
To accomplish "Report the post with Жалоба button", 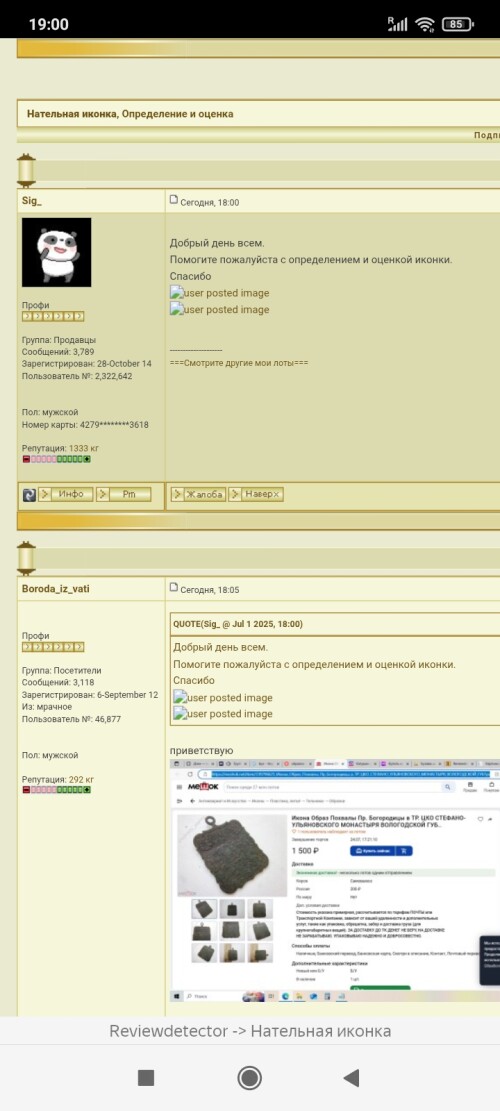I will tap(198, 495).
